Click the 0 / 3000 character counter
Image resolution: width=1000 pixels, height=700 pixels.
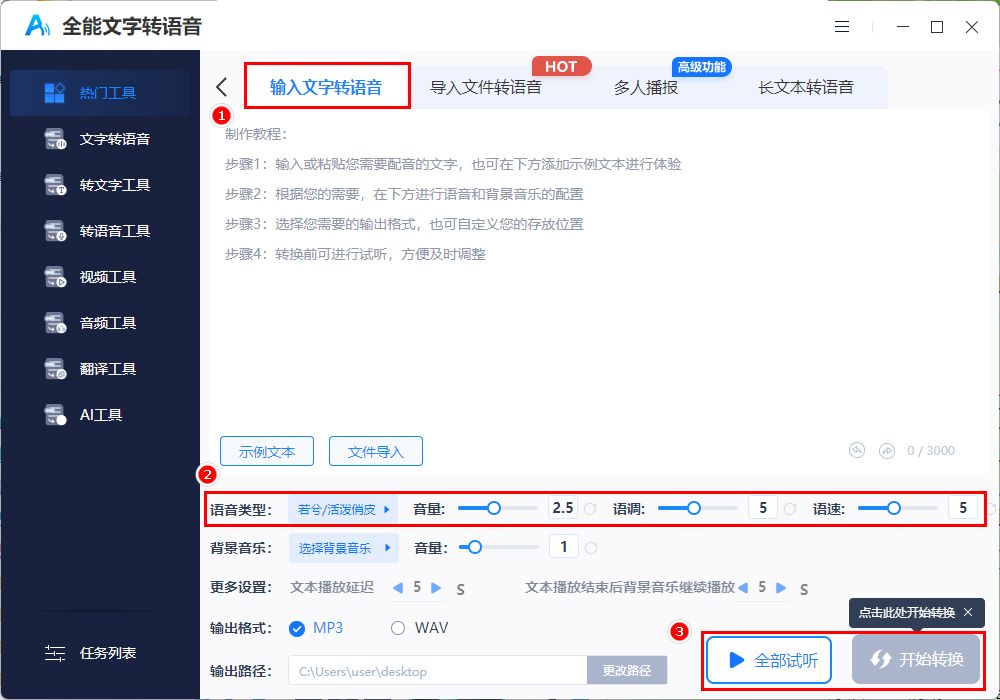point(931,451)
